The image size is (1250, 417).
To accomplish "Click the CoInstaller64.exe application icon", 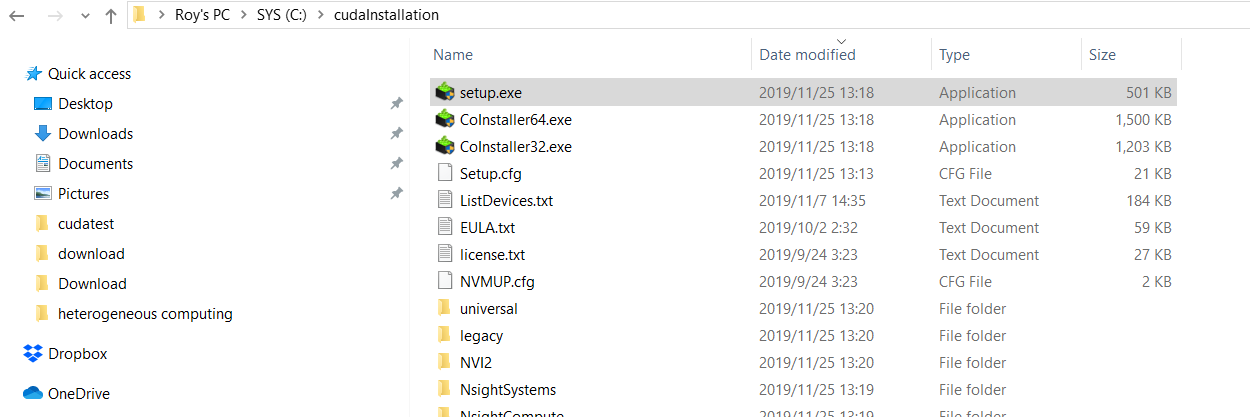I will tap(445, 119).
